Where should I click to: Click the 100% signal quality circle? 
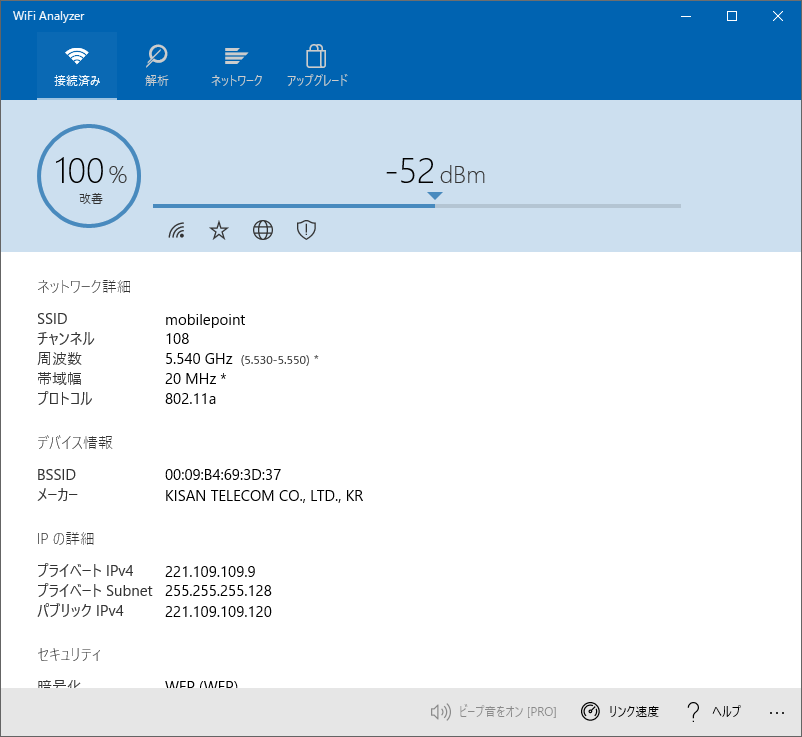tap(89, 176)
